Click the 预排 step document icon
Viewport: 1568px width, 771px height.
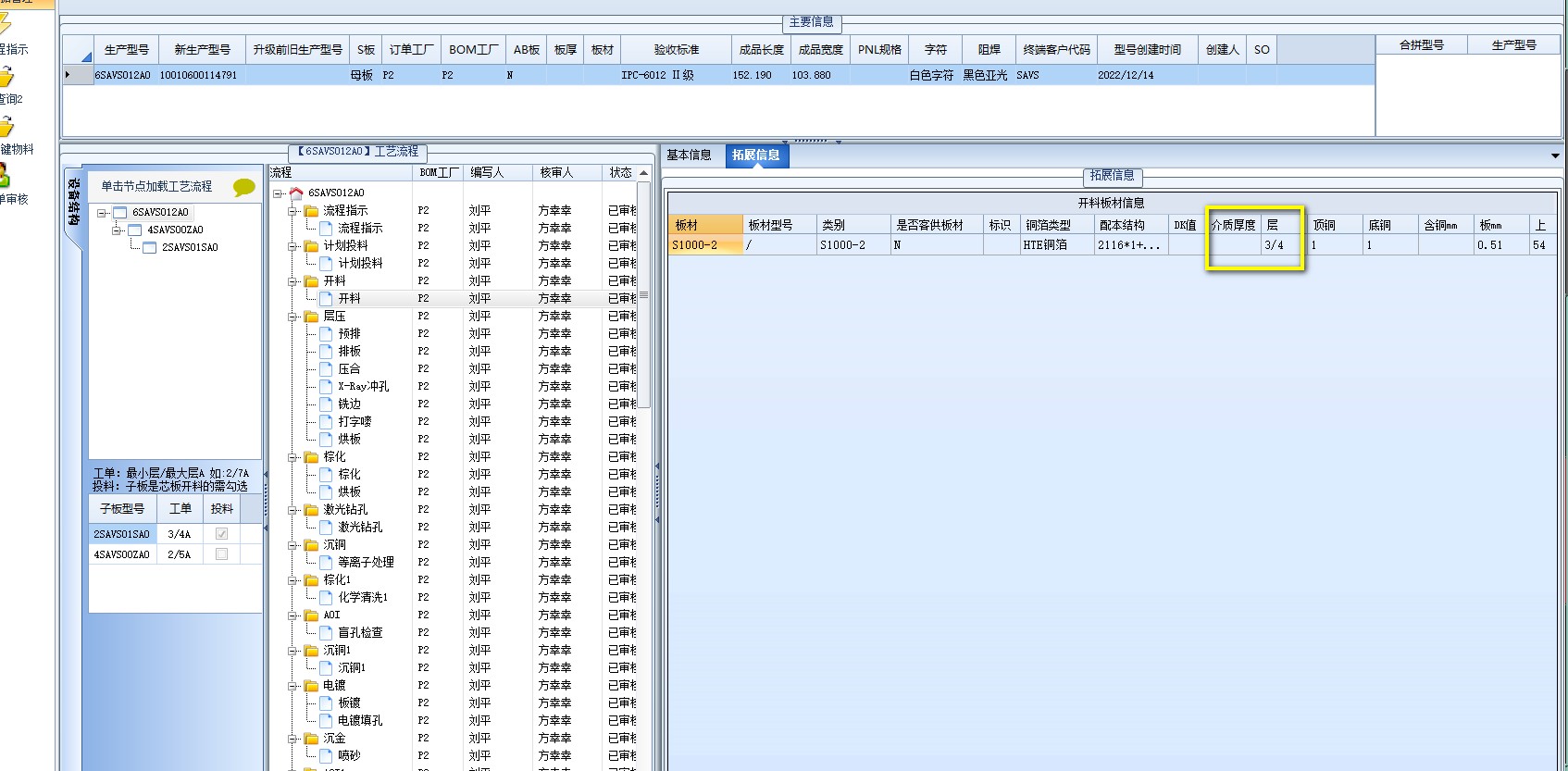coord(326,334)
